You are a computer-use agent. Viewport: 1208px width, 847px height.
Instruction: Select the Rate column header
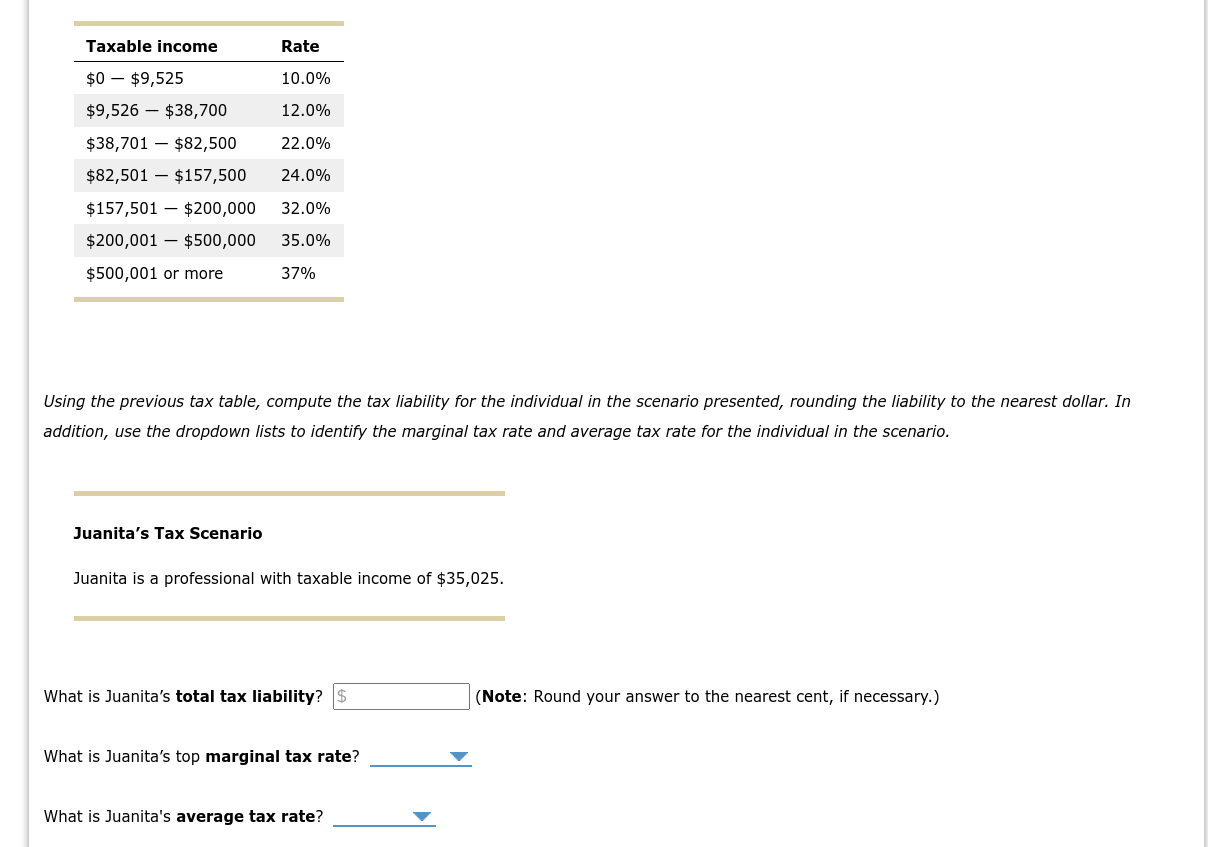click(x=300, y=46)
